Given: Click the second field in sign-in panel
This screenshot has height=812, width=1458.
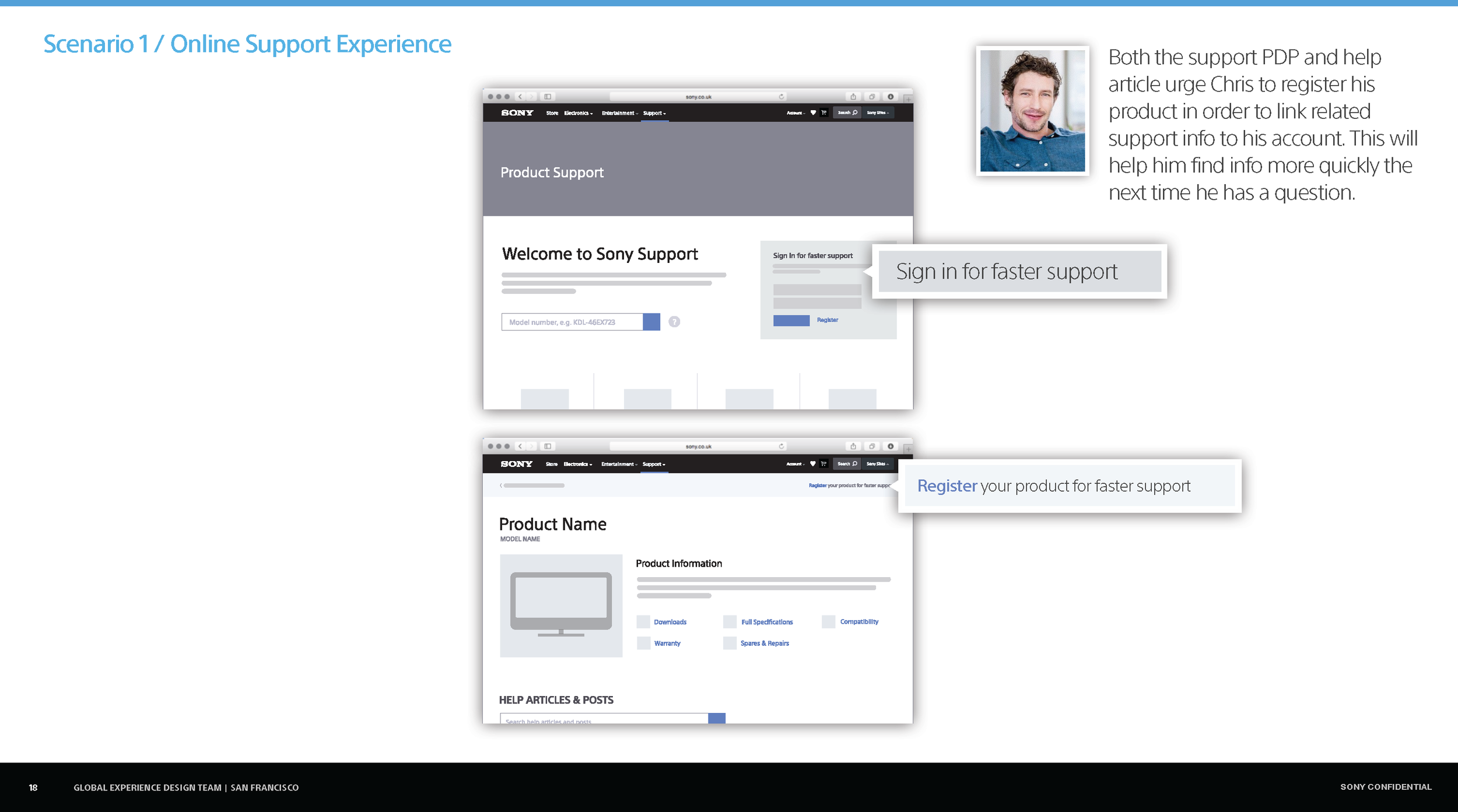Looking at the screenshot, I should (817, 303).
